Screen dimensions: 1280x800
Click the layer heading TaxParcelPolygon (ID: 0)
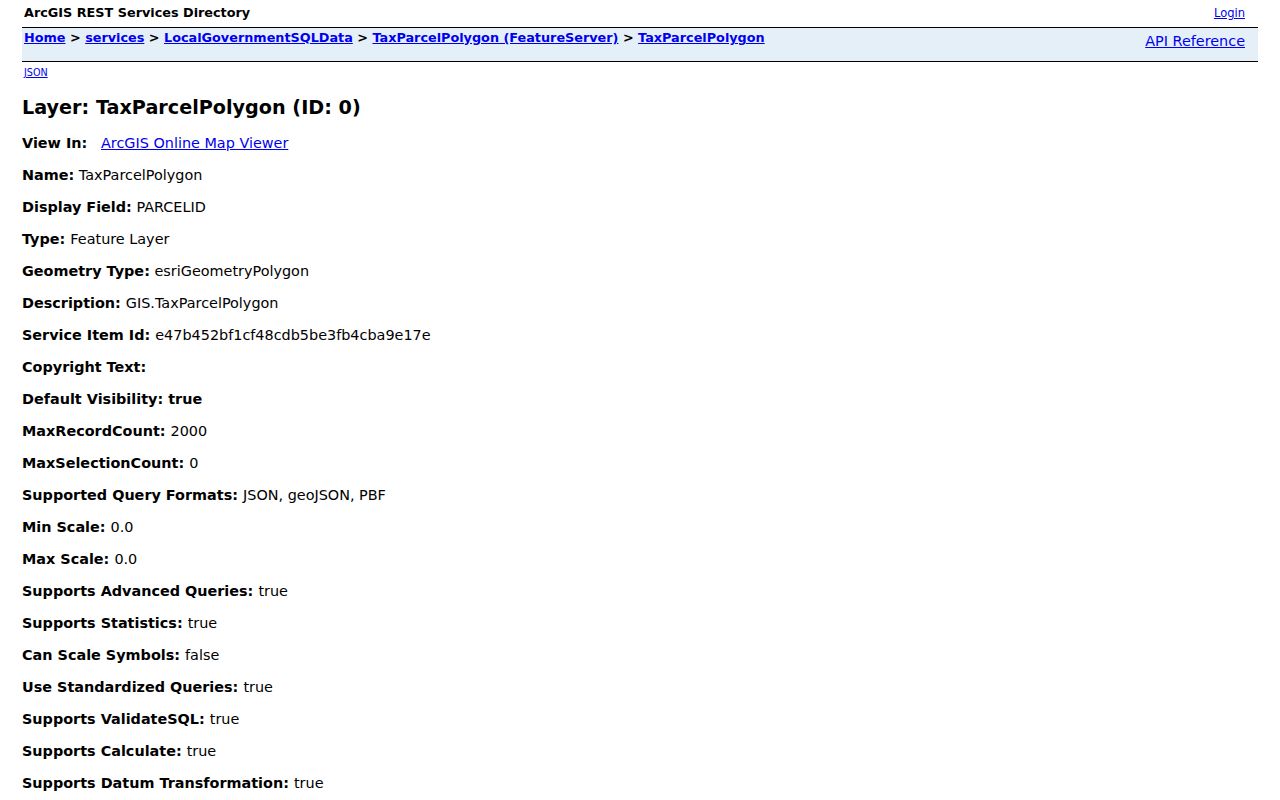191,107
